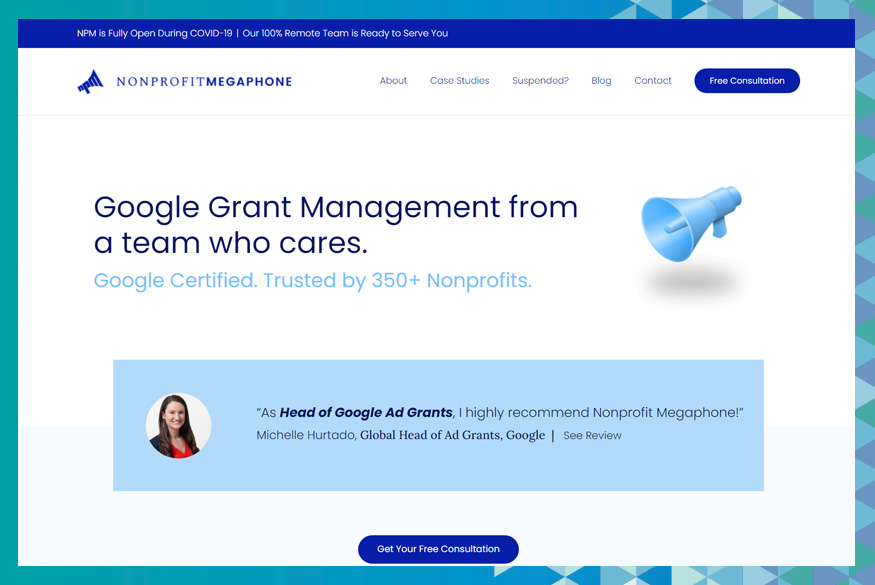Screen dimensions: 875x585
Task: Click Michelle Hurtado's profile photo
Action: click(178, 426)
